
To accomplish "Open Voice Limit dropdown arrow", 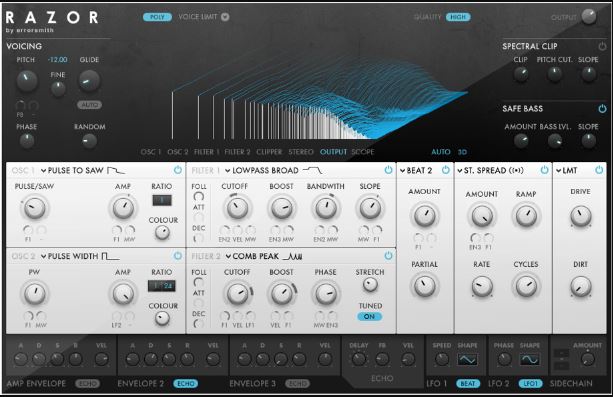I will [x=225, y=17].
